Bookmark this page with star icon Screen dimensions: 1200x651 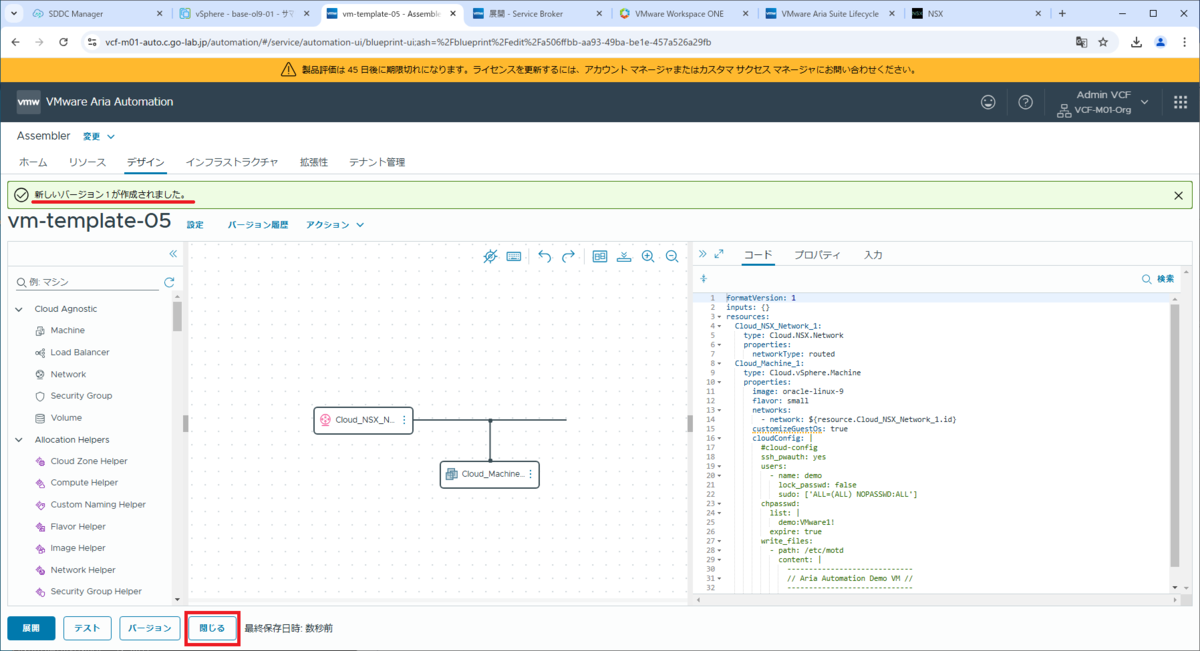point(1103,42)
